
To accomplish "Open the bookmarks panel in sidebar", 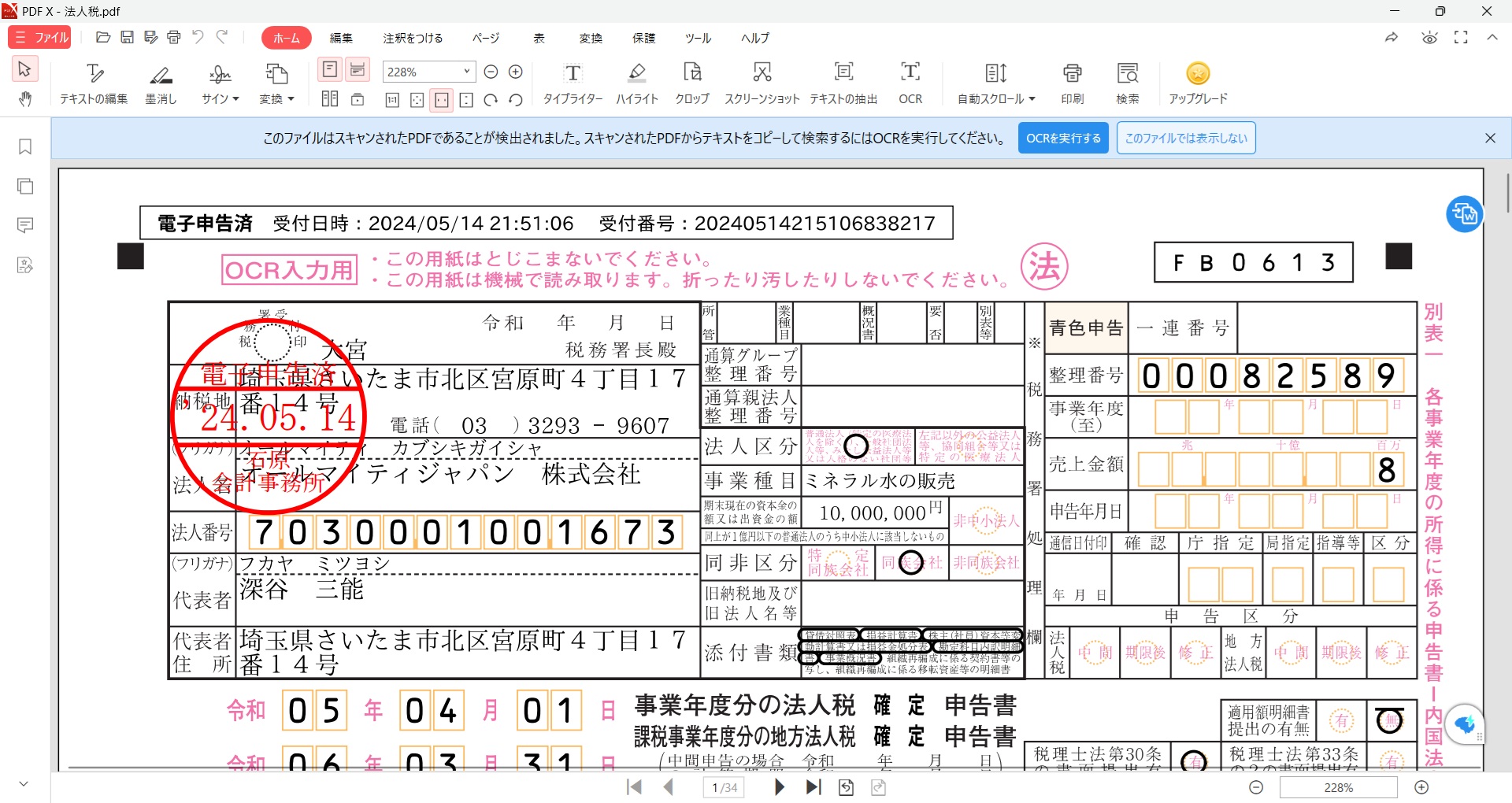I will click(x=25, y=147).
